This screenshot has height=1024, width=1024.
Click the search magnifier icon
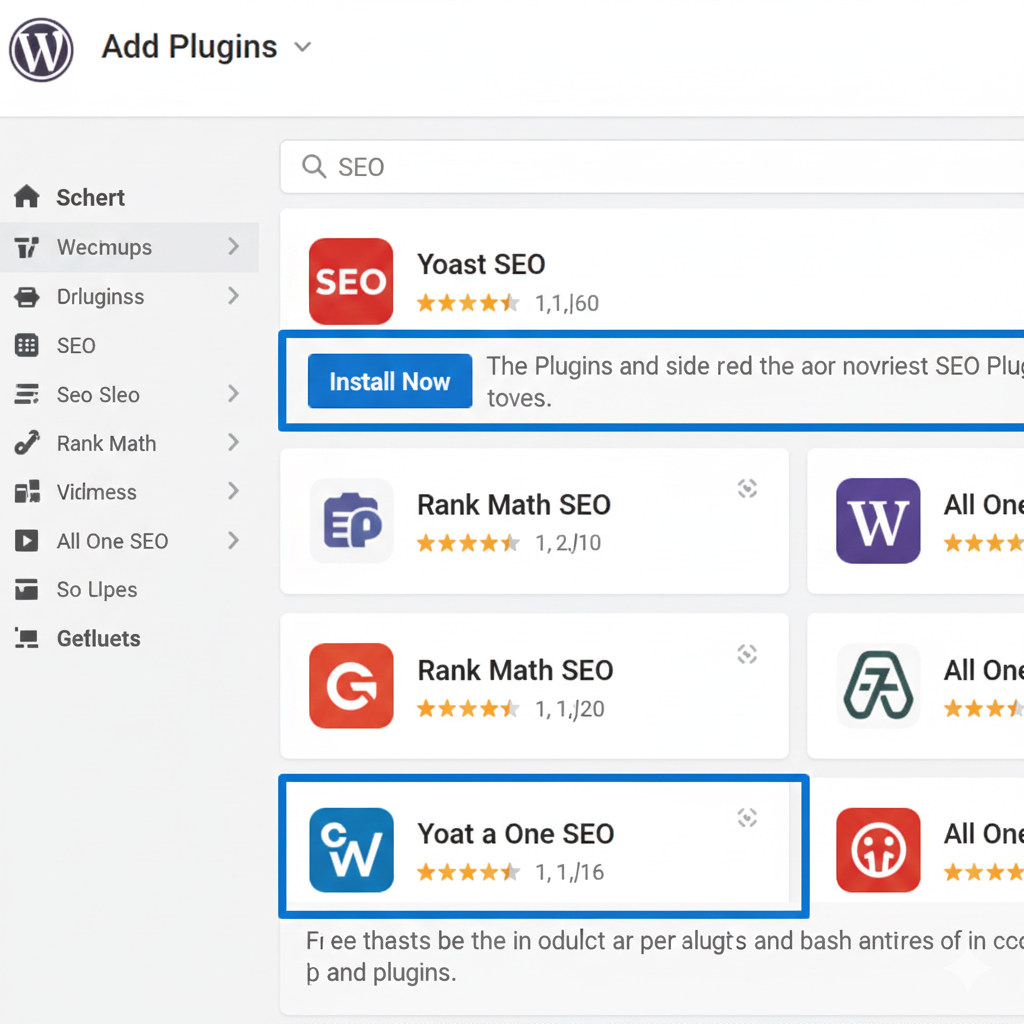point(314,167)
